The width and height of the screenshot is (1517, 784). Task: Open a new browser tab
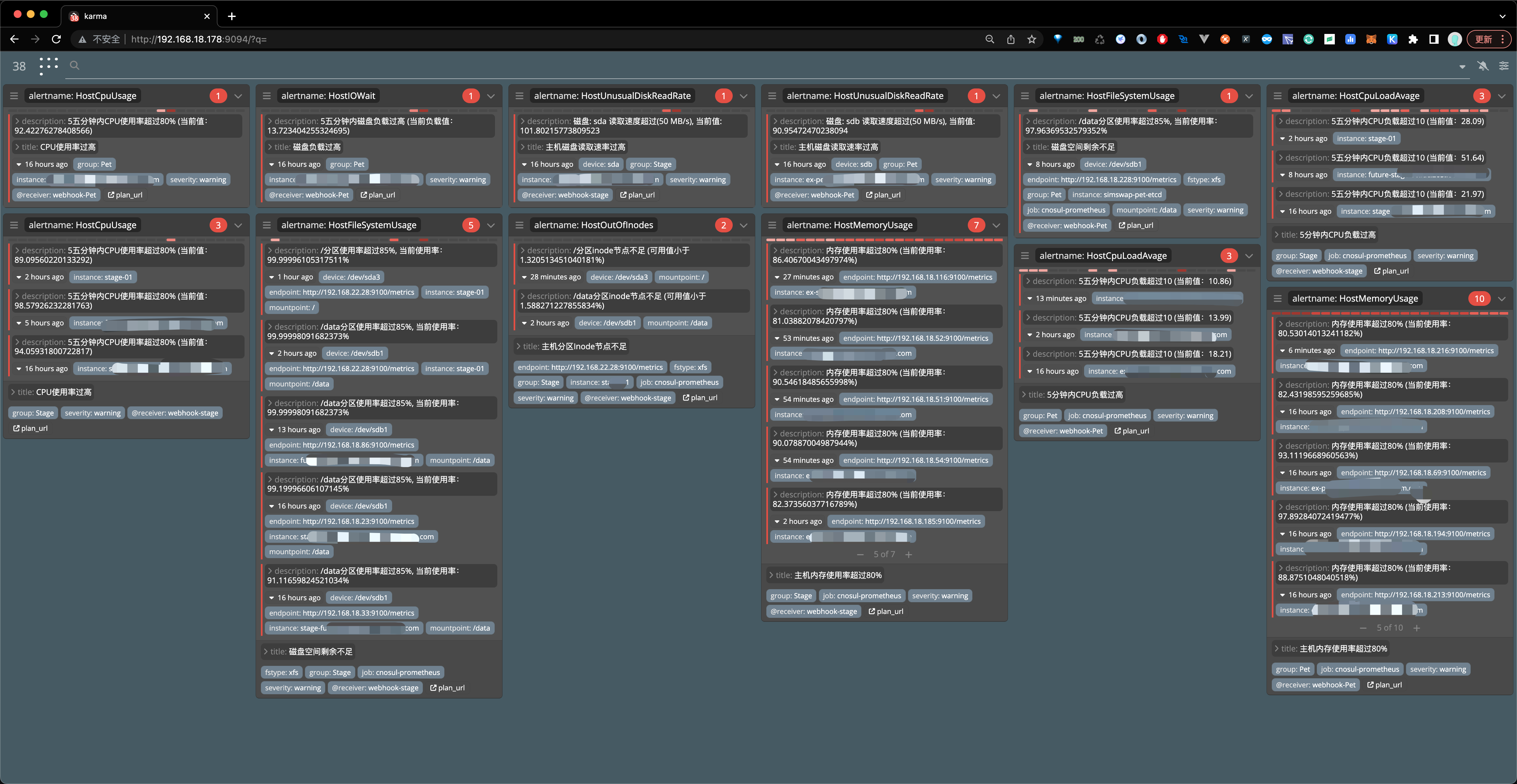click(232, 16)
